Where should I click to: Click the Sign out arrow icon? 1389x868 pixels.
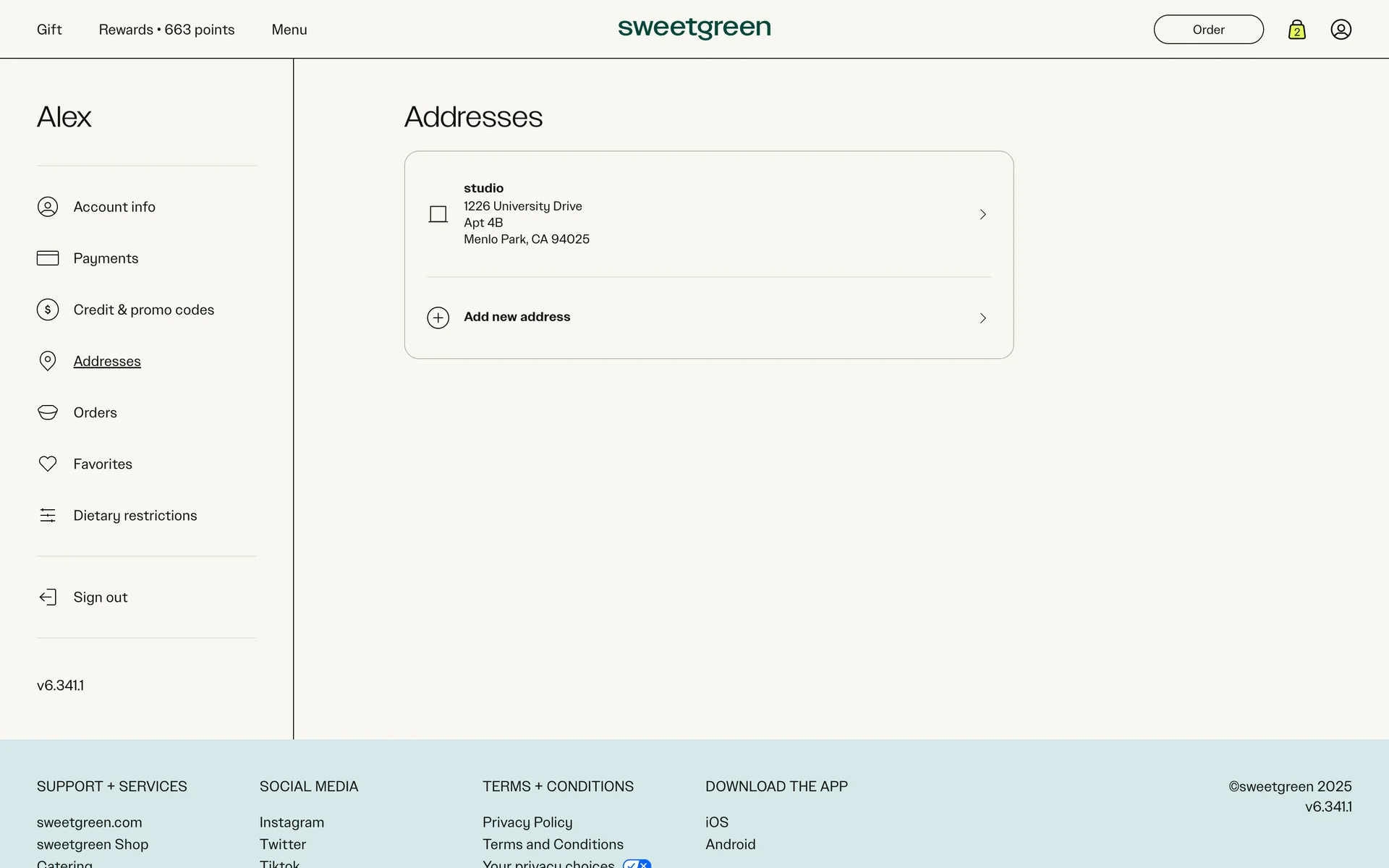48,597
